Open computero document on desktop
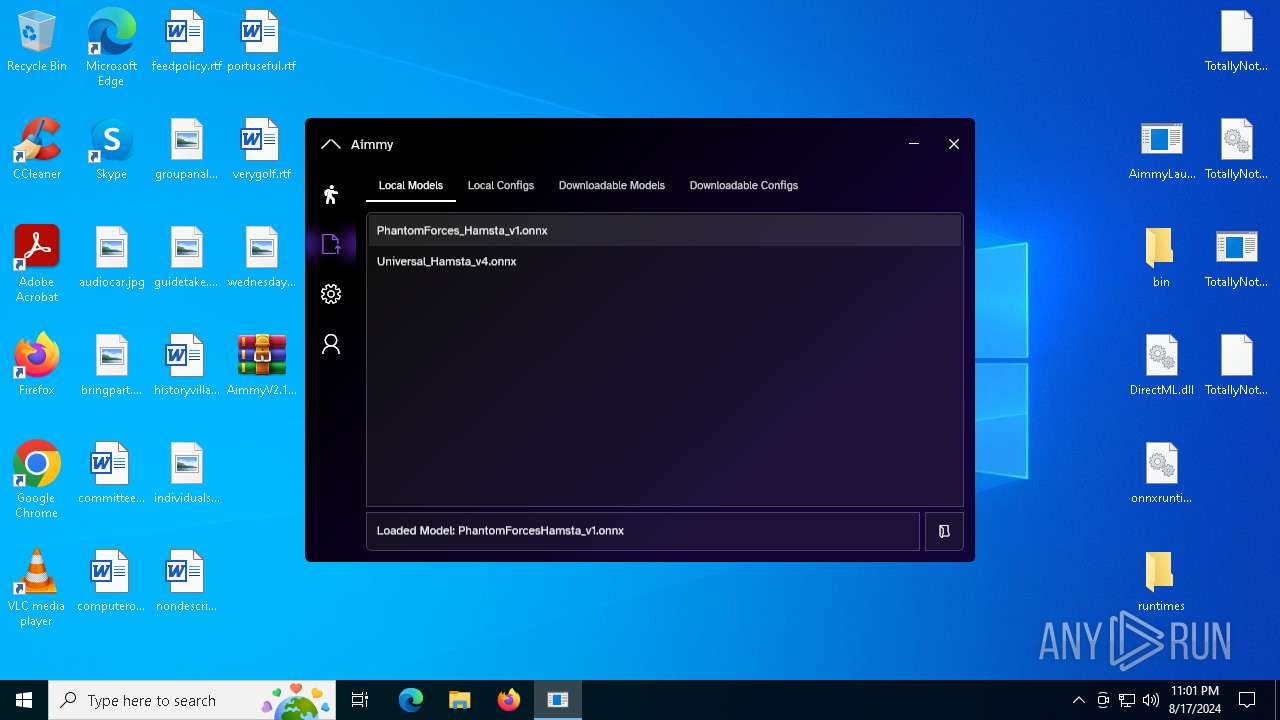Image resolution: width=1280 pixels, height=720 pixels. 112,582
